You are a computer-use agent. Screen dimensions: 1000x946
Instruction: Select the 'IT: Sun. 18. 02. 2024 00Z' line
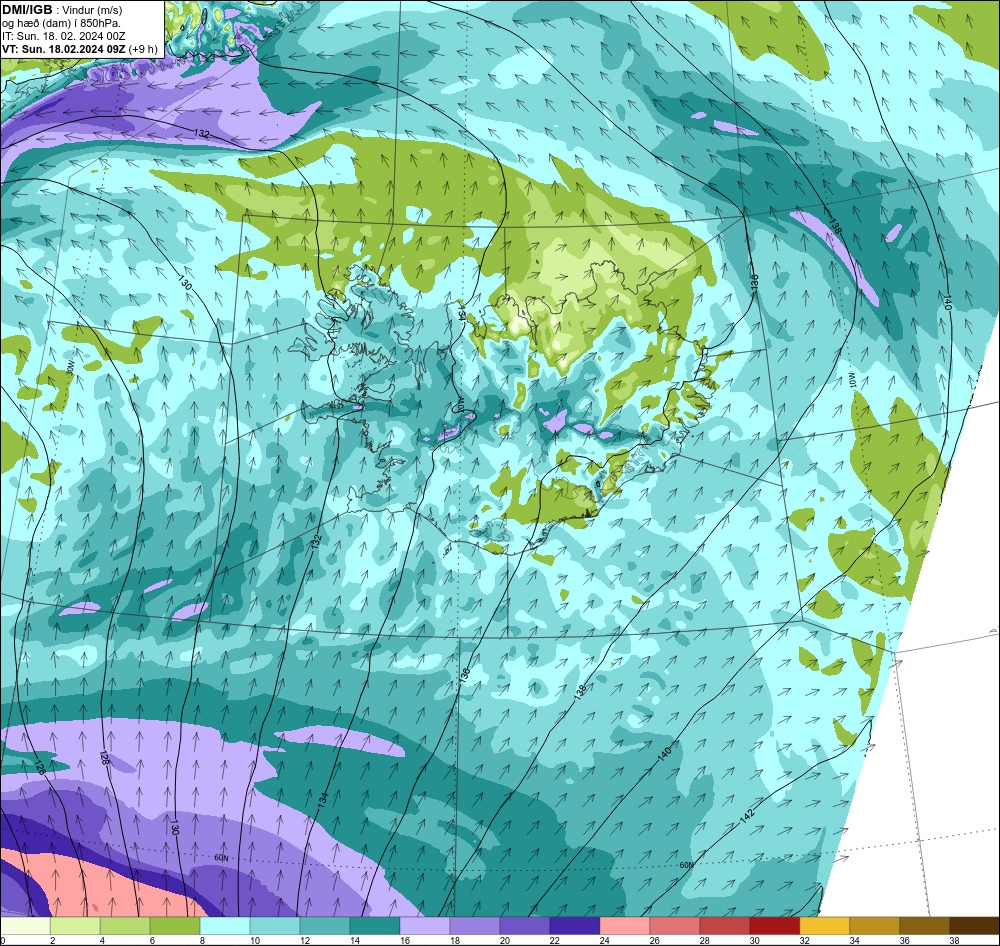(64, 36)
